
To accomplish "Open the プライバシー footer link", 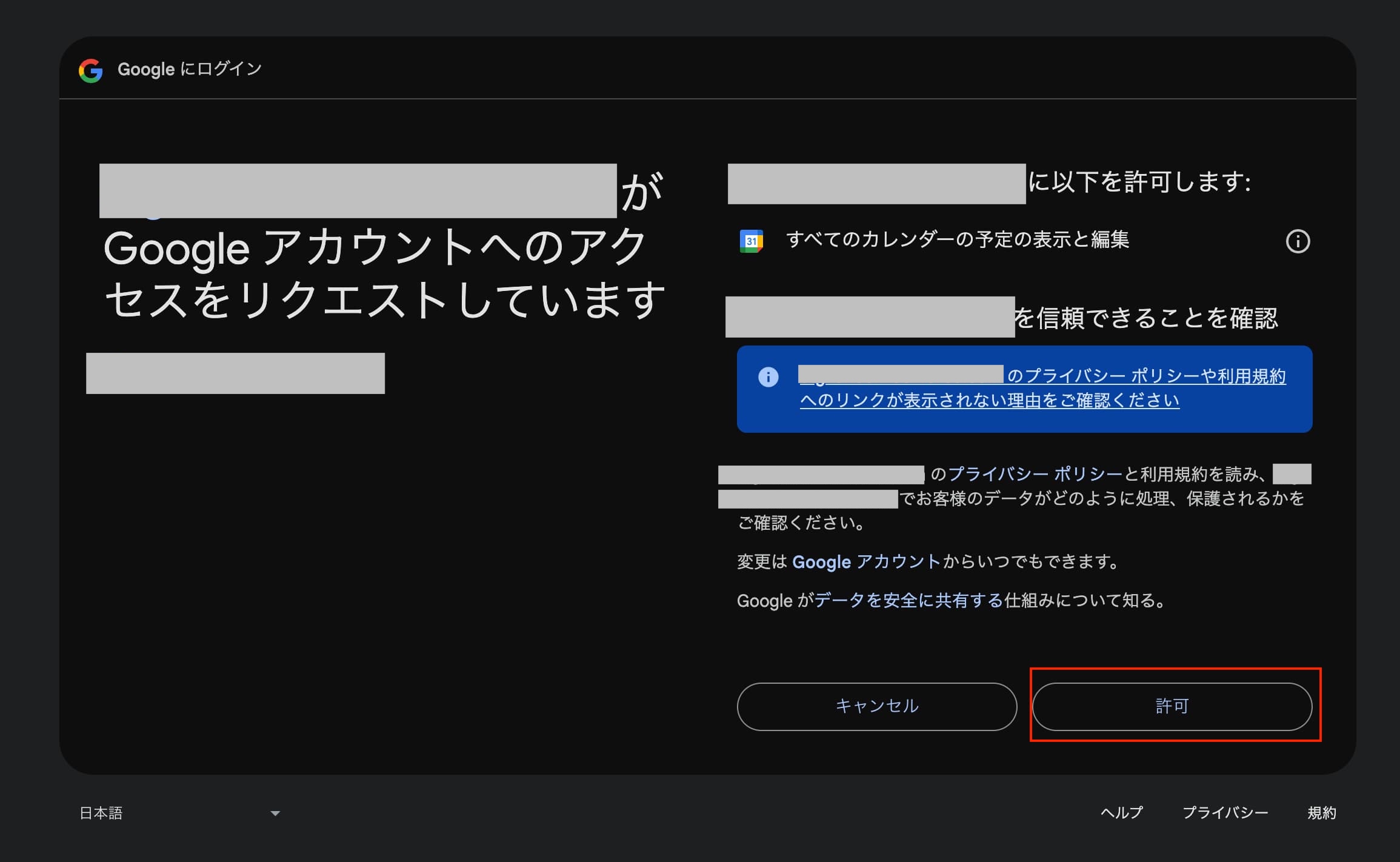I will pos(1225,812).
